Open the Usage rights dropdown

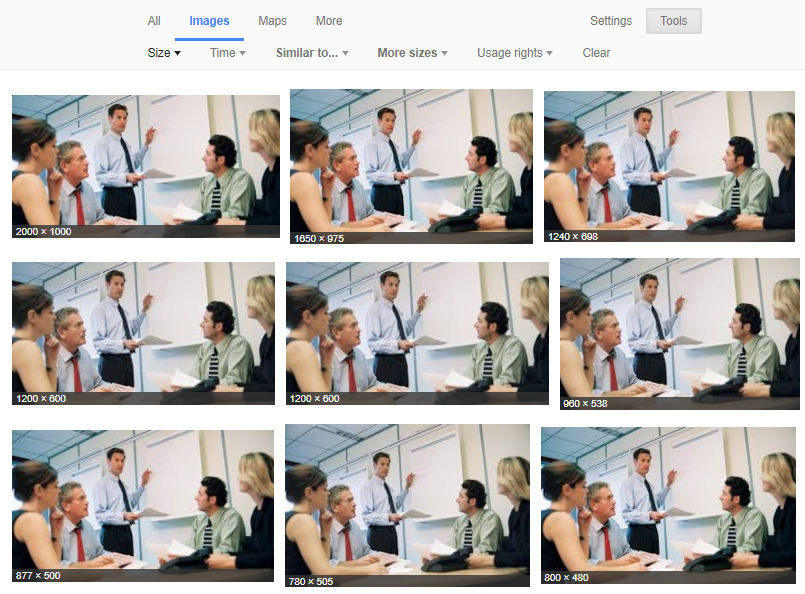click(514, 53)
